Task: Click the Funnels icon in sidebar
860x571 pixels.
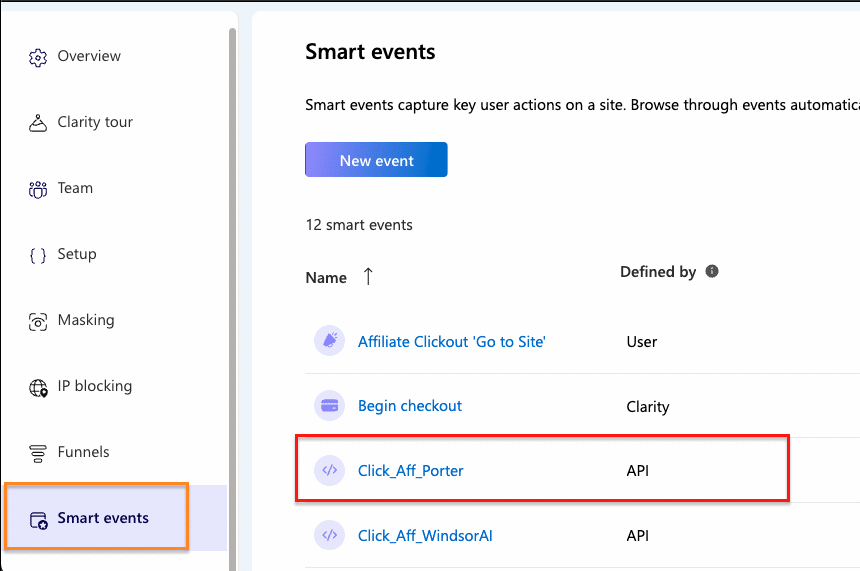Action: click(x=38, y=453)
